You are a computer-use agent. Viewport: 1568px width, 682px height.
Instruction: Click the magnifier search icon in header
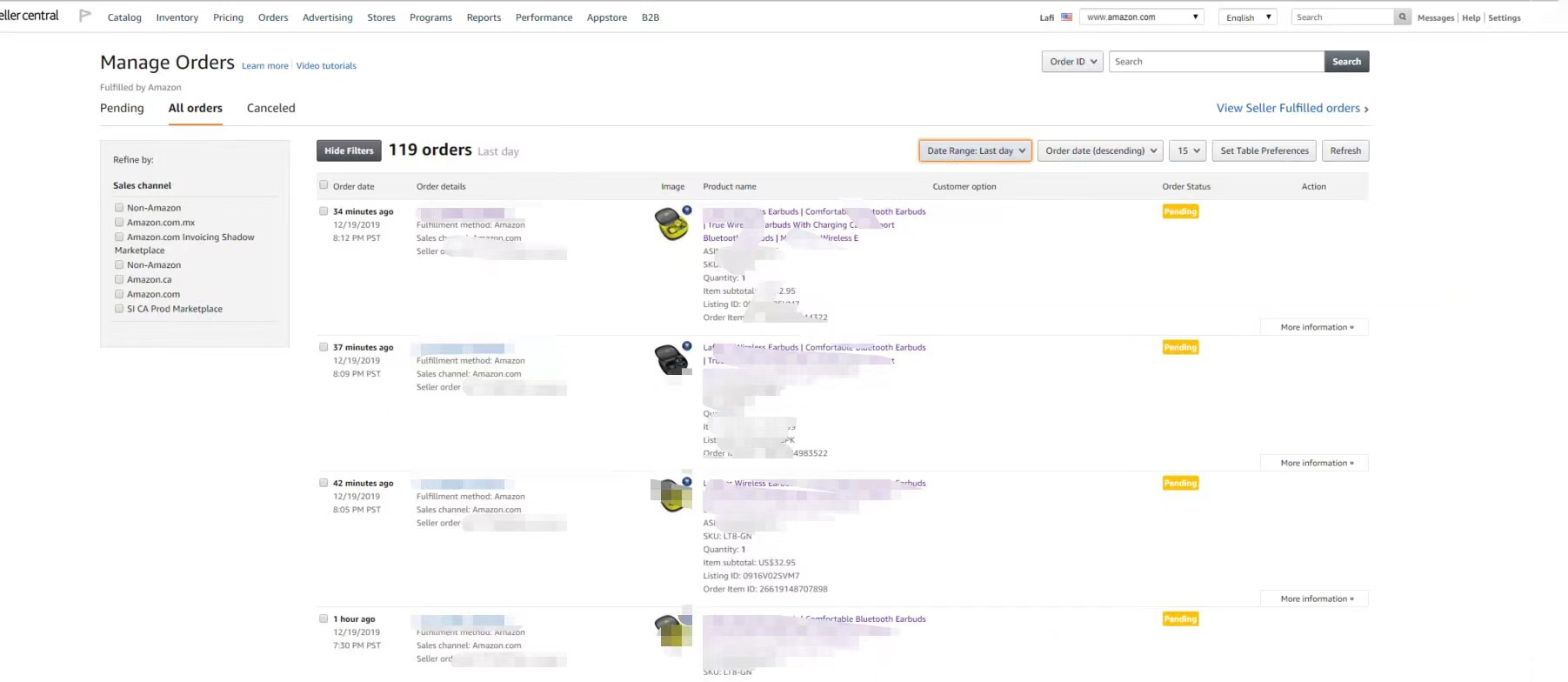pos(1402,17)
